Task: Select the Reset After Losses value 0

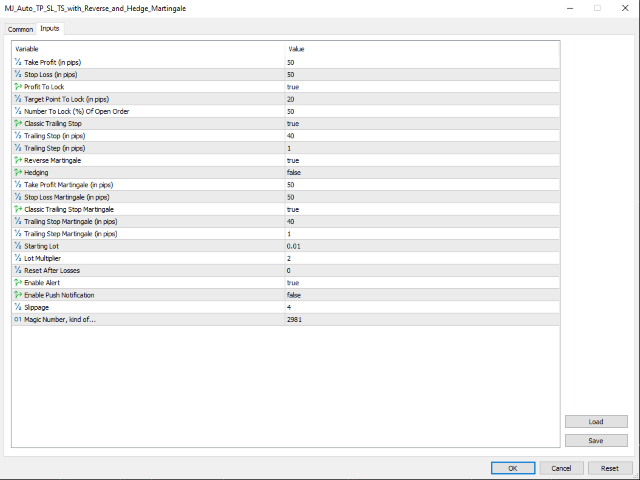Action: pyautogui.click(x=289, y=270)
